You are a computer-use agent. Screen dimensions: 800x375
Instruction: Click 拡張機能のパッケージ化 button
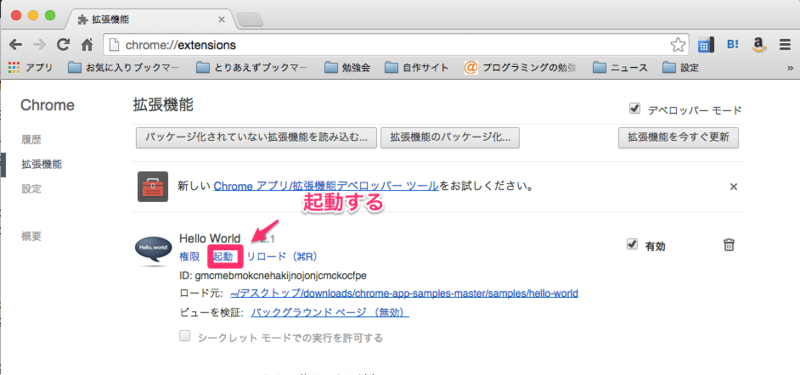[x=450, y=138]
